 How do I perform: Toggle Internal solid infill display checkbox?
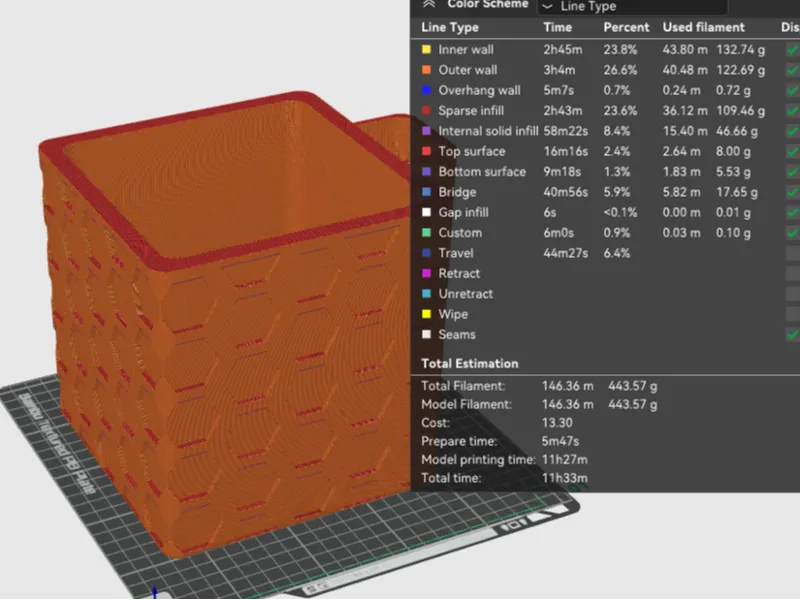tap(792, 131)
